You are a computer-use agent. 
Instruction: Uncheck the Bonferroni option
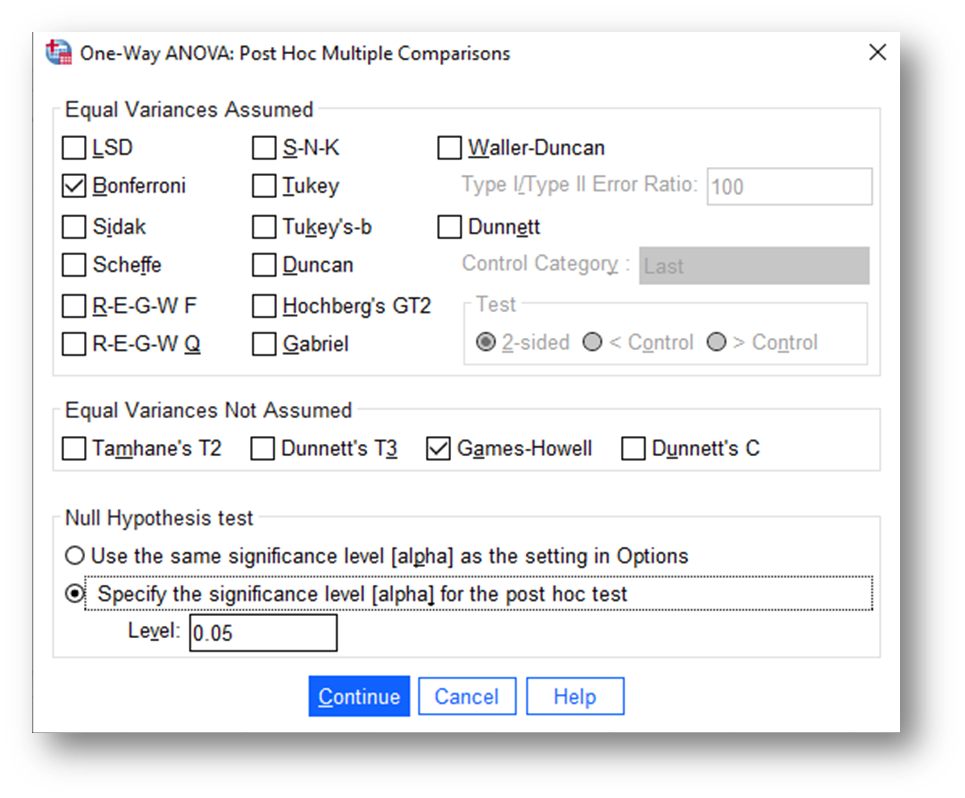74,186
